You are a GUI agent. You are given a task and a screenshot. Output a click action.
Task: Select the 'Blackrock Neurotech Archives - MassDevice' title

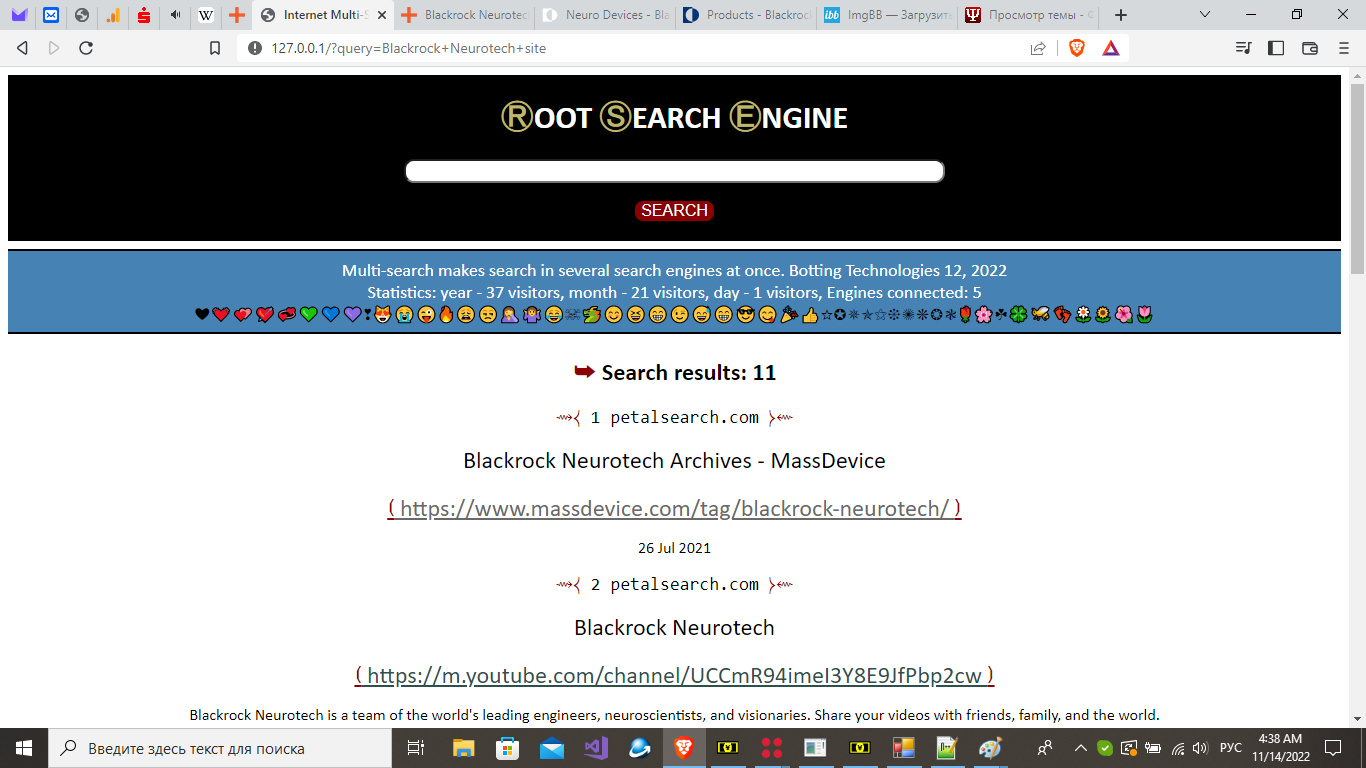(x=674, y=461)
